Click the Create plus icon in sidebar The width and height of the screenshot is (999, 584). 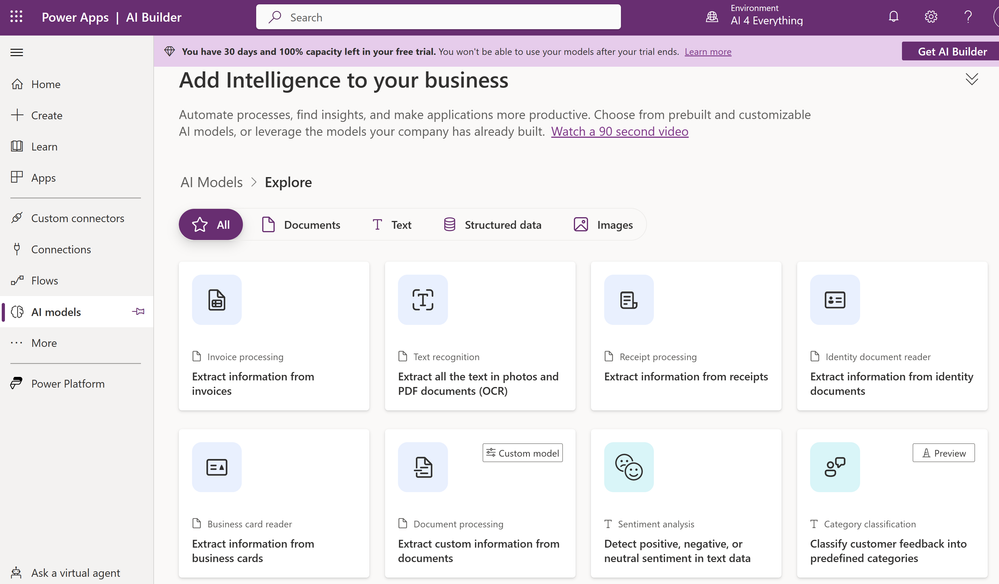click(x=17, y=115)
